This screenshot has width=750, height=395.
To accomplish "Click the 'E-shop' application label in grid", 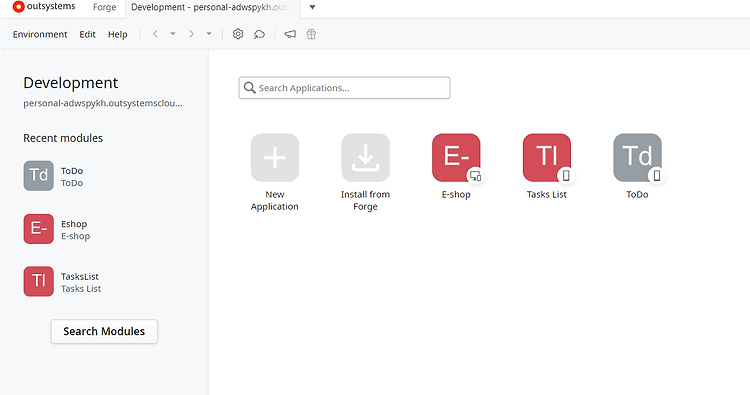I will (456, 195).
